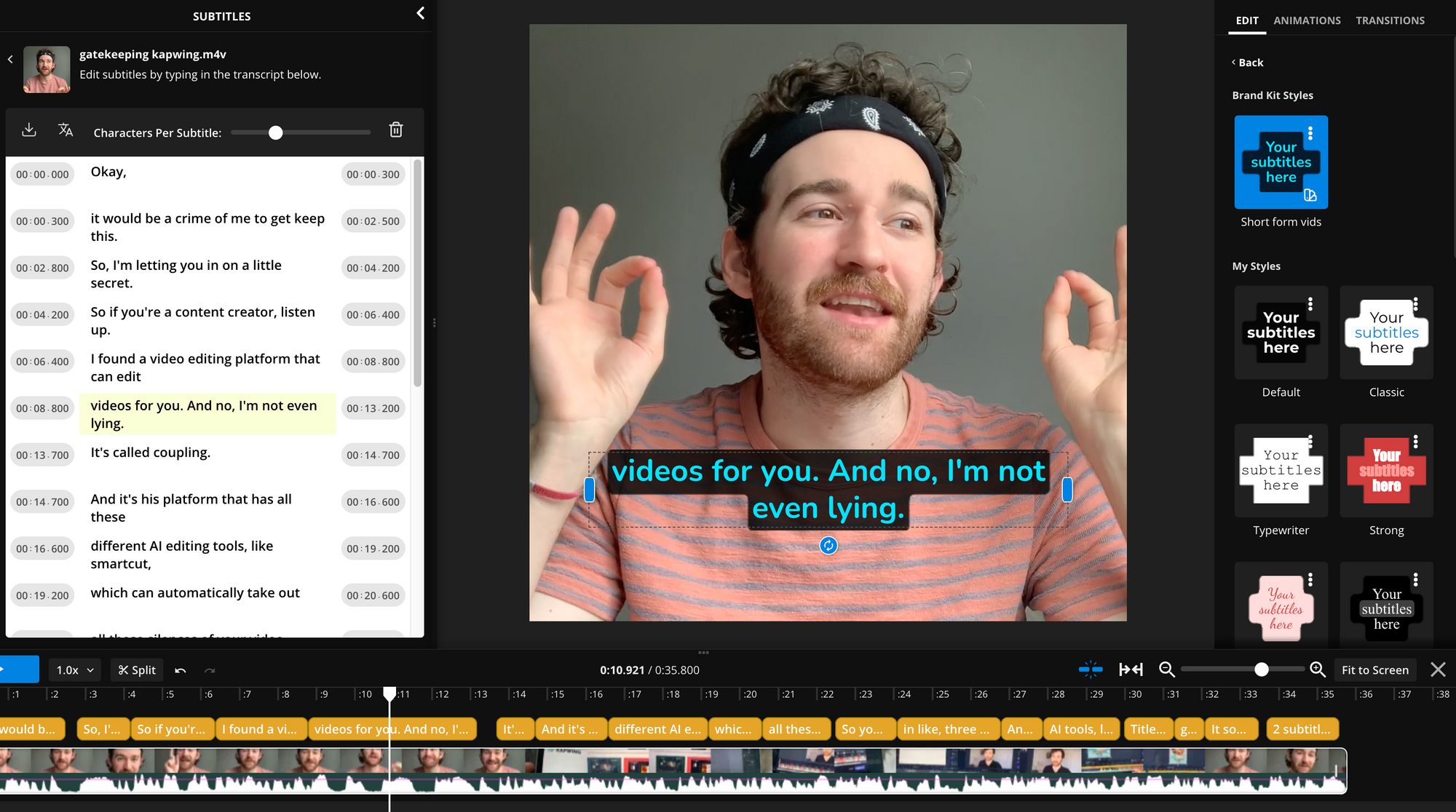Click the undo arrow in timeline toolbar
1456x812 pixels.
(x=181, y=670)
